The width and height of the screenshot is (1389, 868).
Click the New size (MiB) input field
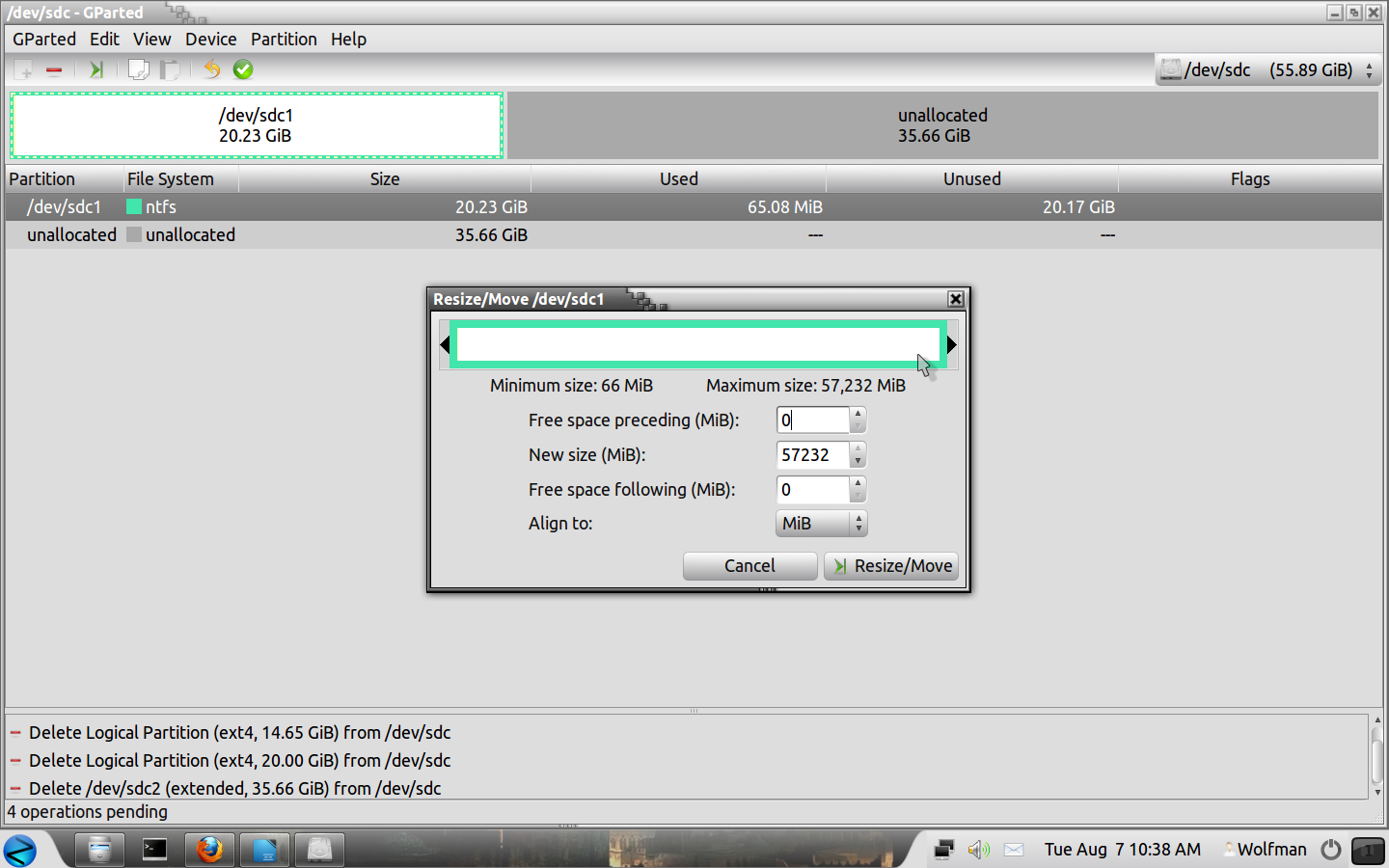tap(812, 455)
